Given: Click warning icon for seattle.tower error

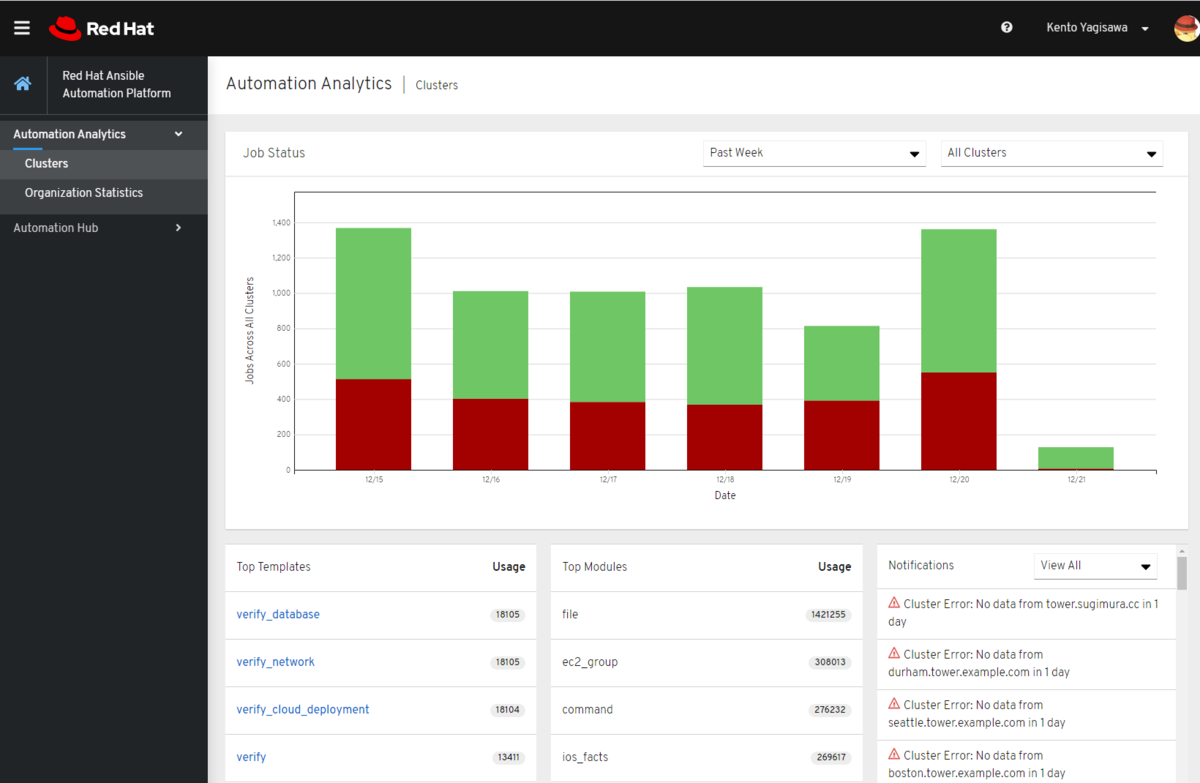Looking at the screenshot, I should pyautogui.click(x=894, y=703).
